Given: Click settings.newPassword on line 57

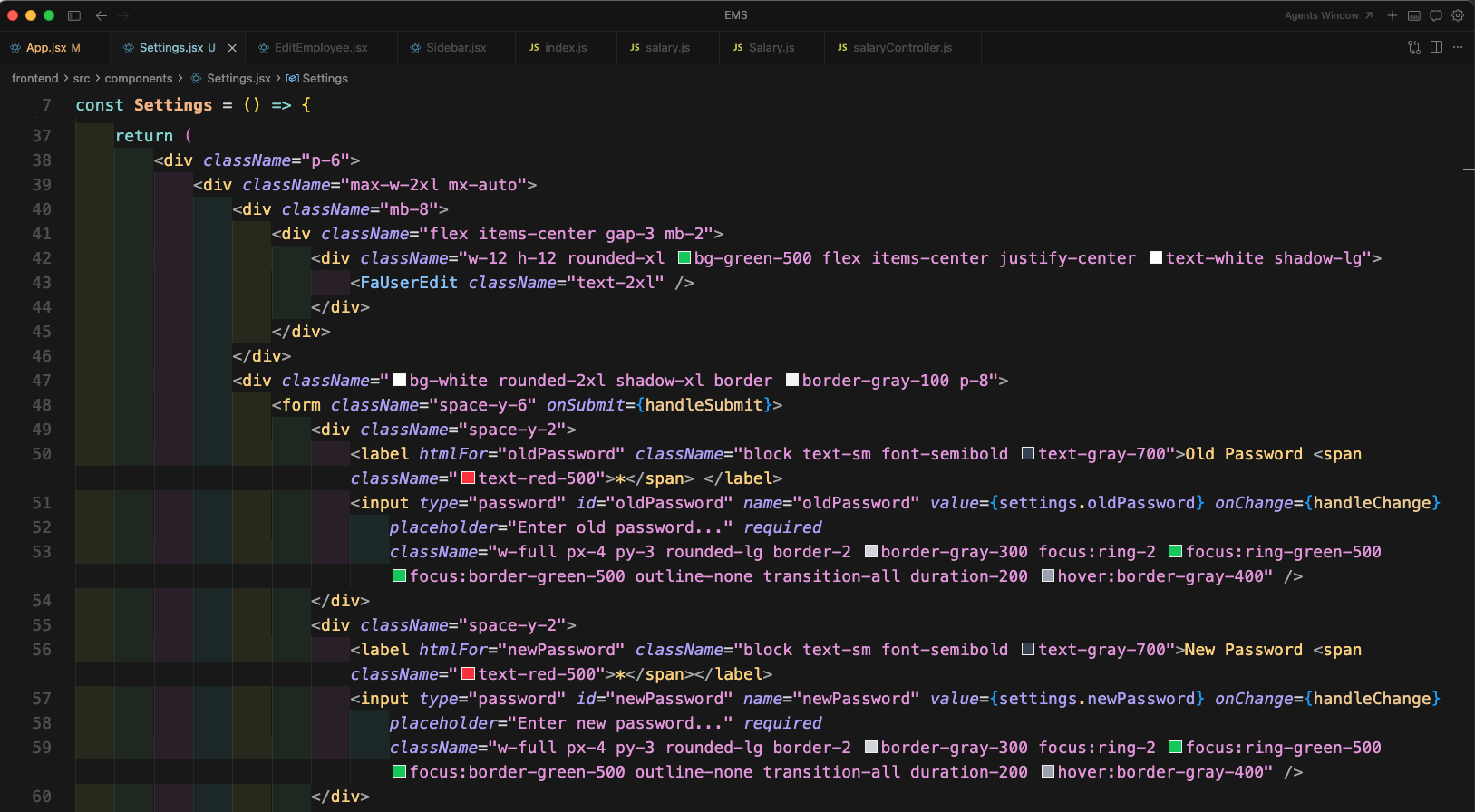Looking at the screenshot, I should (x=1097, y=699).
